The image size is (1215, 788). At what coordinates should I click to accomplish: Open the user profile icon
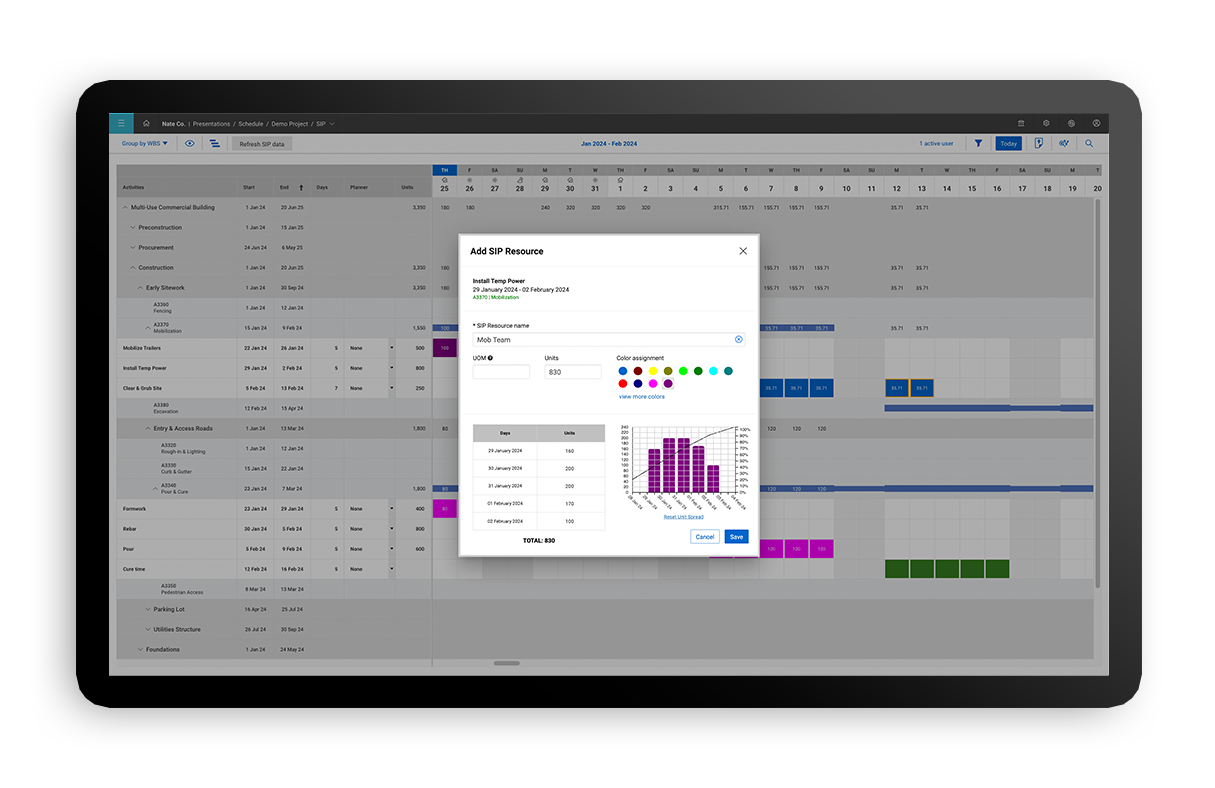point(1096,123)
